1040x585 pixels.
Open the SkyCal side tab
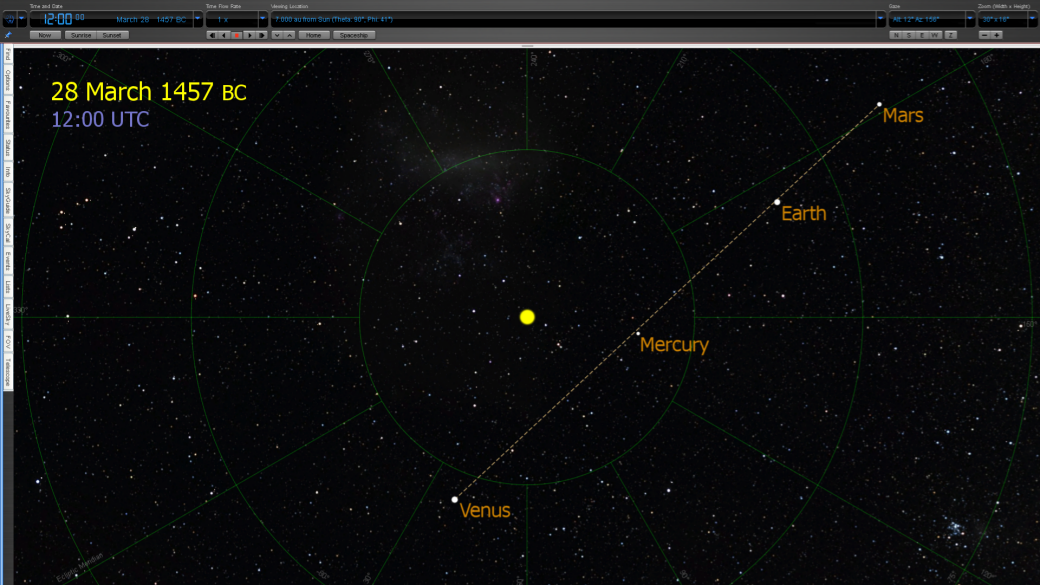point(8,233)
